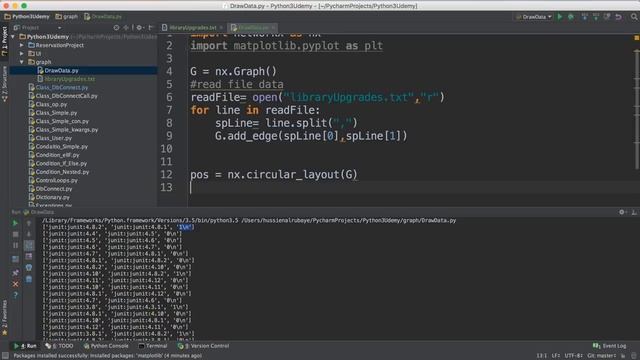Open the TODO tool window tab
Screen dimensions: 640x360
point(59,346)
